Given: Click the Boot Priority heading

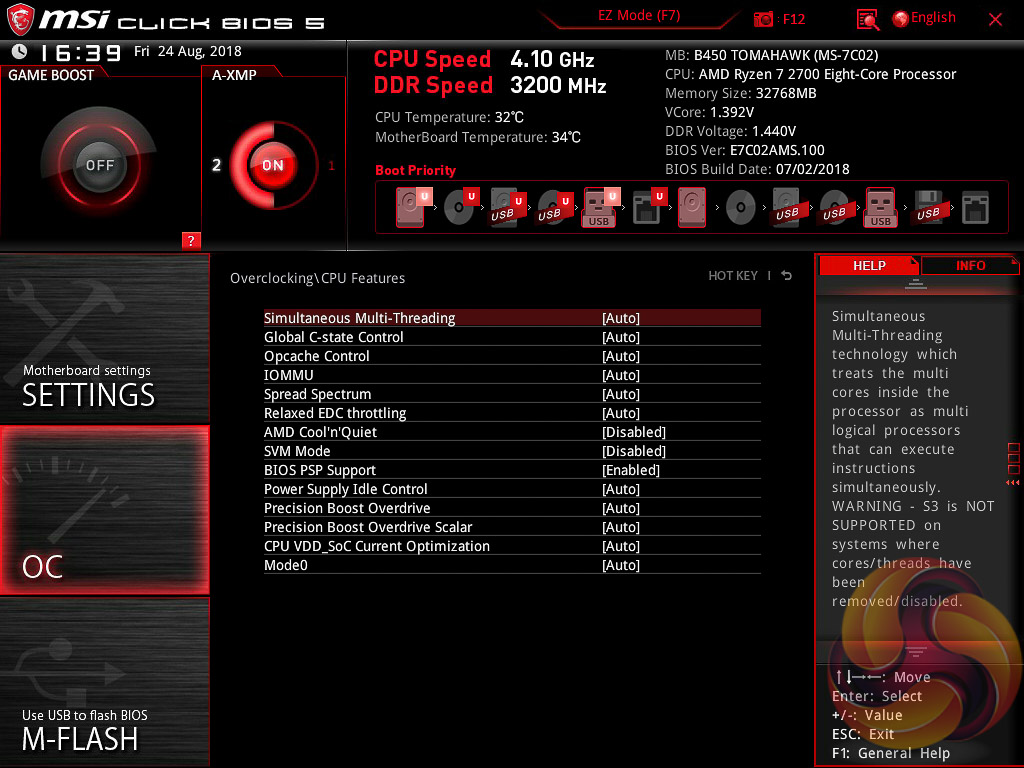Looking at the screenshot, I should coord(415,170).
